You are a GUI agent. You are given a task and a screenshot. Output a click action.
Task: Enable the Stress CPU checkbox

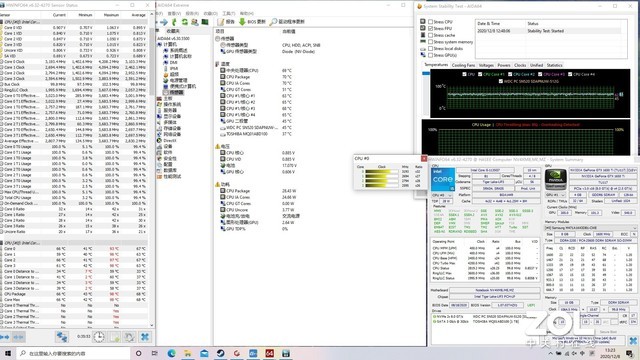click(x=430, y=22)
